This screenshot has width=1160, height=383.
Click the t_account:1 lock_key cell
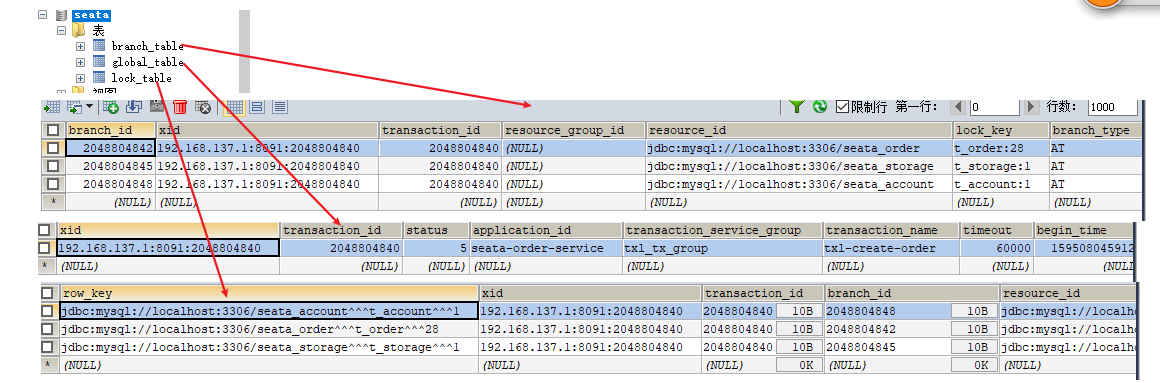tap(1000, 183)
